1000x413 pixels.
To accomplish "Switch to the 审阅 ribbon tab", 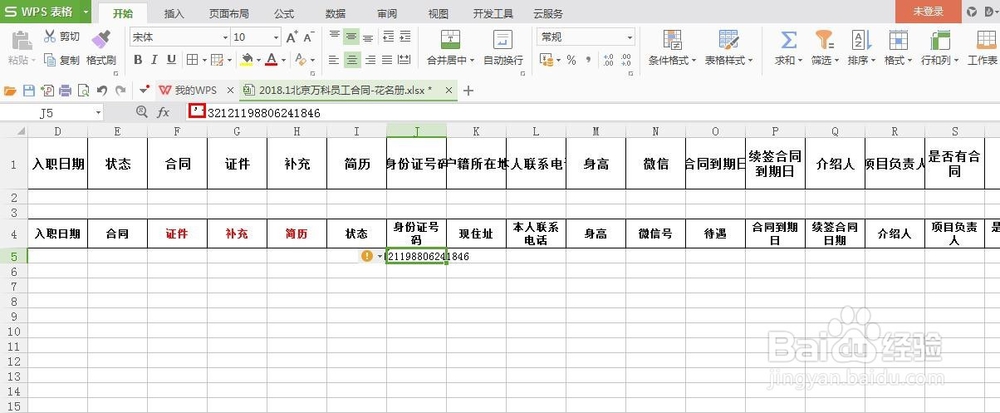I will (387, 13).
